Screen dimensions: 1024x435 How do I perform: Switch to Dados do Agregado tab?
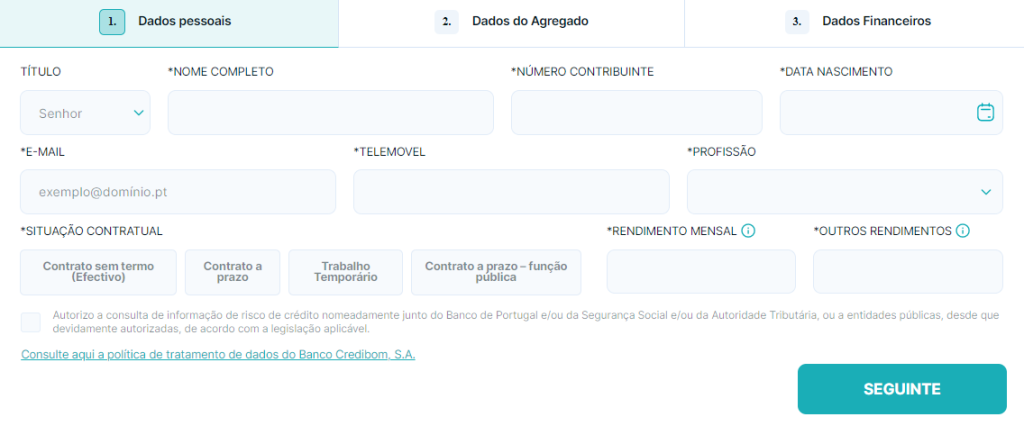pyautogui.click(x=530, y=22)
